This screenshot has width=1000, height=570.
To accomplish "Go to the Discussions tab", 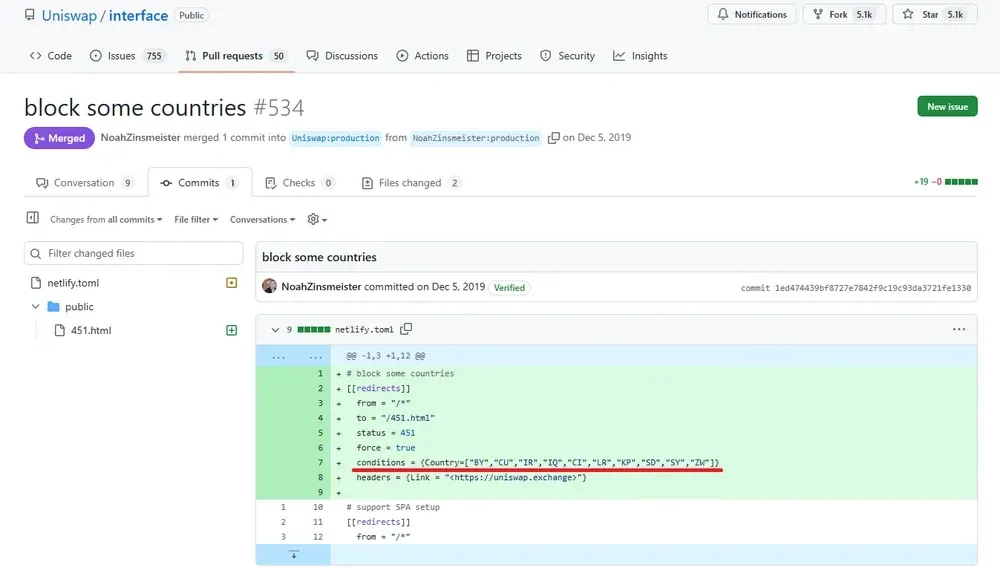I will click(x=342, y=55).
